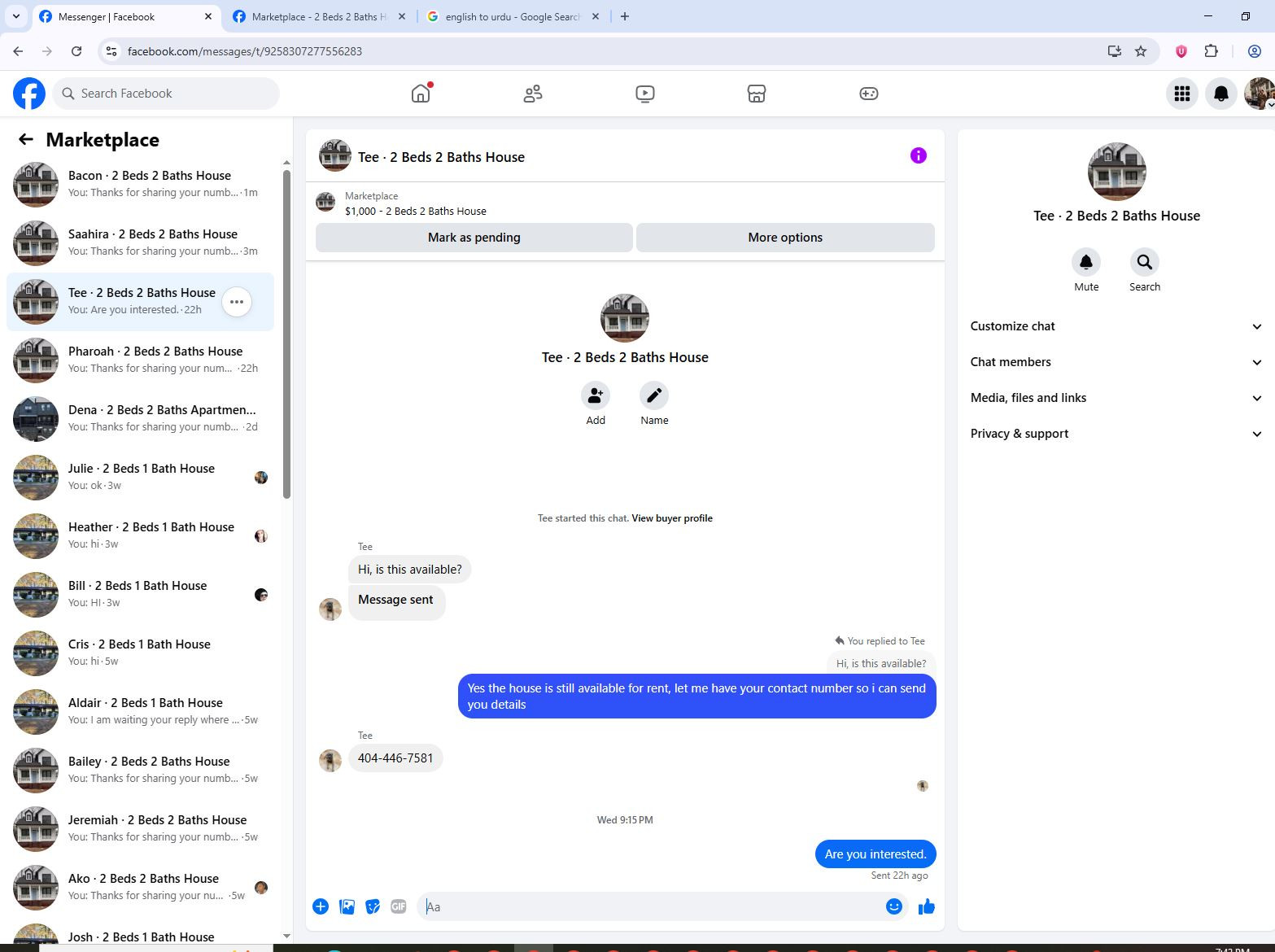Open the Cris conversation
Image resolution: width=1275 pixels, height=952 pixels.
(140, 653)
